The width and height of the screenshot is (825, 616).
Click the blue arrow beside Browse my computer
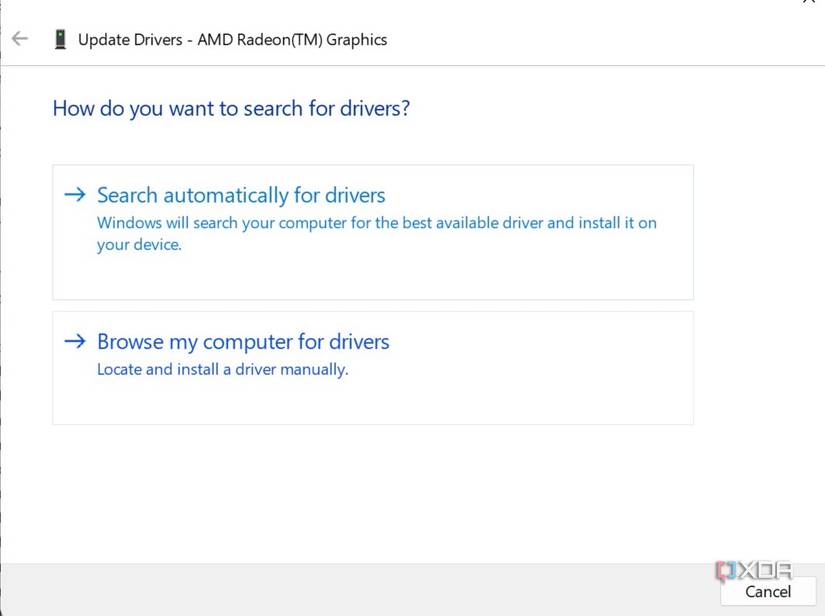click(75, 341)
